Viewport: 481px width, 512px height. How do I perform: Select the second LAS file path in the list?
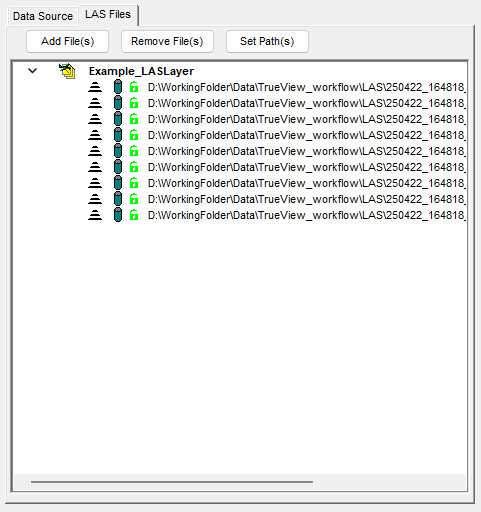[307, 103]
